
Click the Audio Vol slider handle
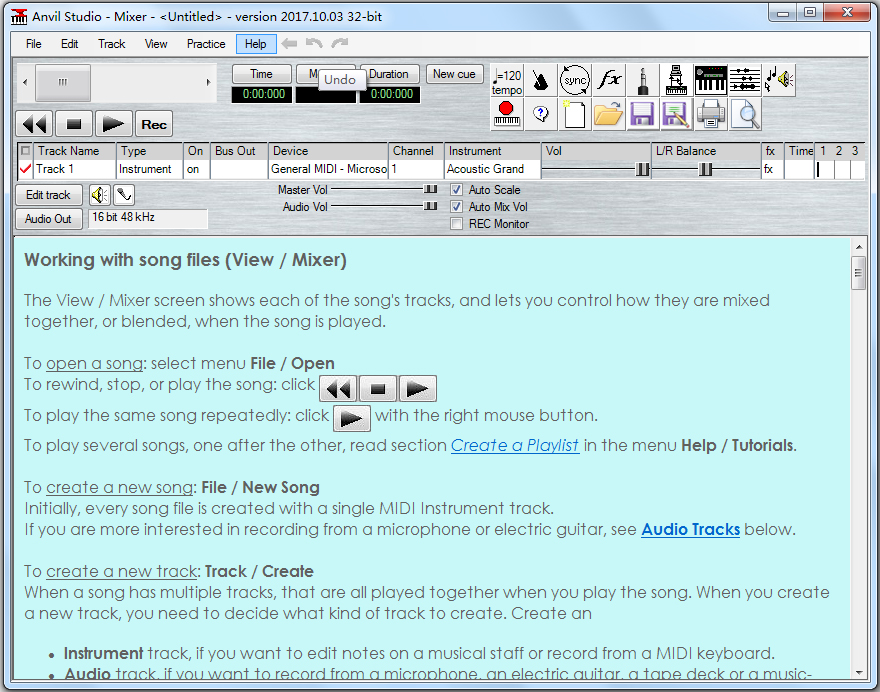430,207
